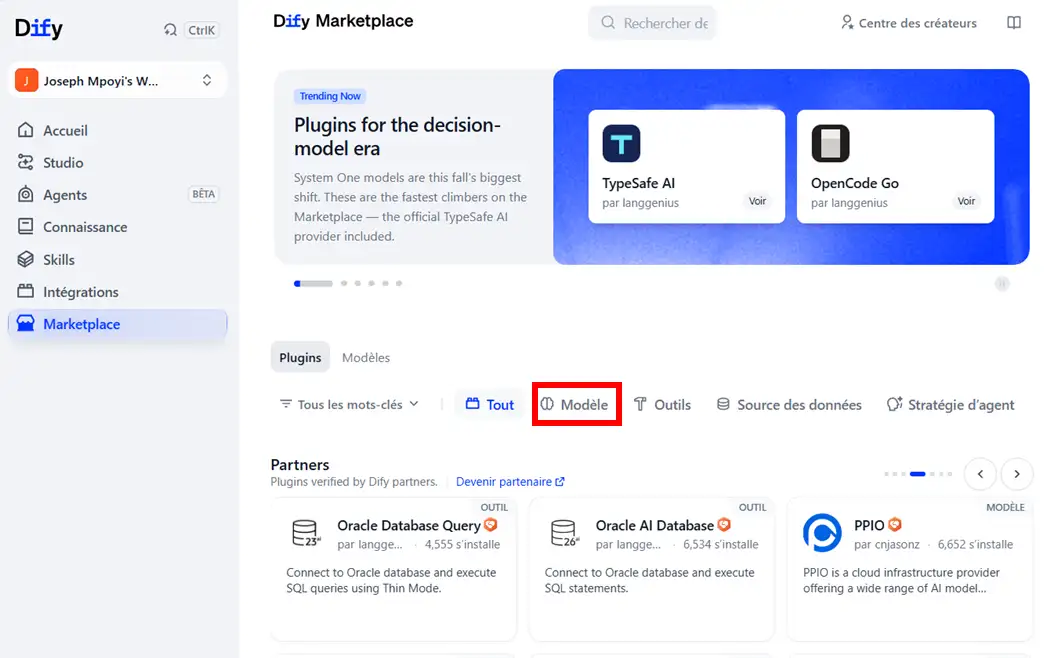
Task: Click verified badge beside Oracle AI Database
Action: (x=724, y=525)
